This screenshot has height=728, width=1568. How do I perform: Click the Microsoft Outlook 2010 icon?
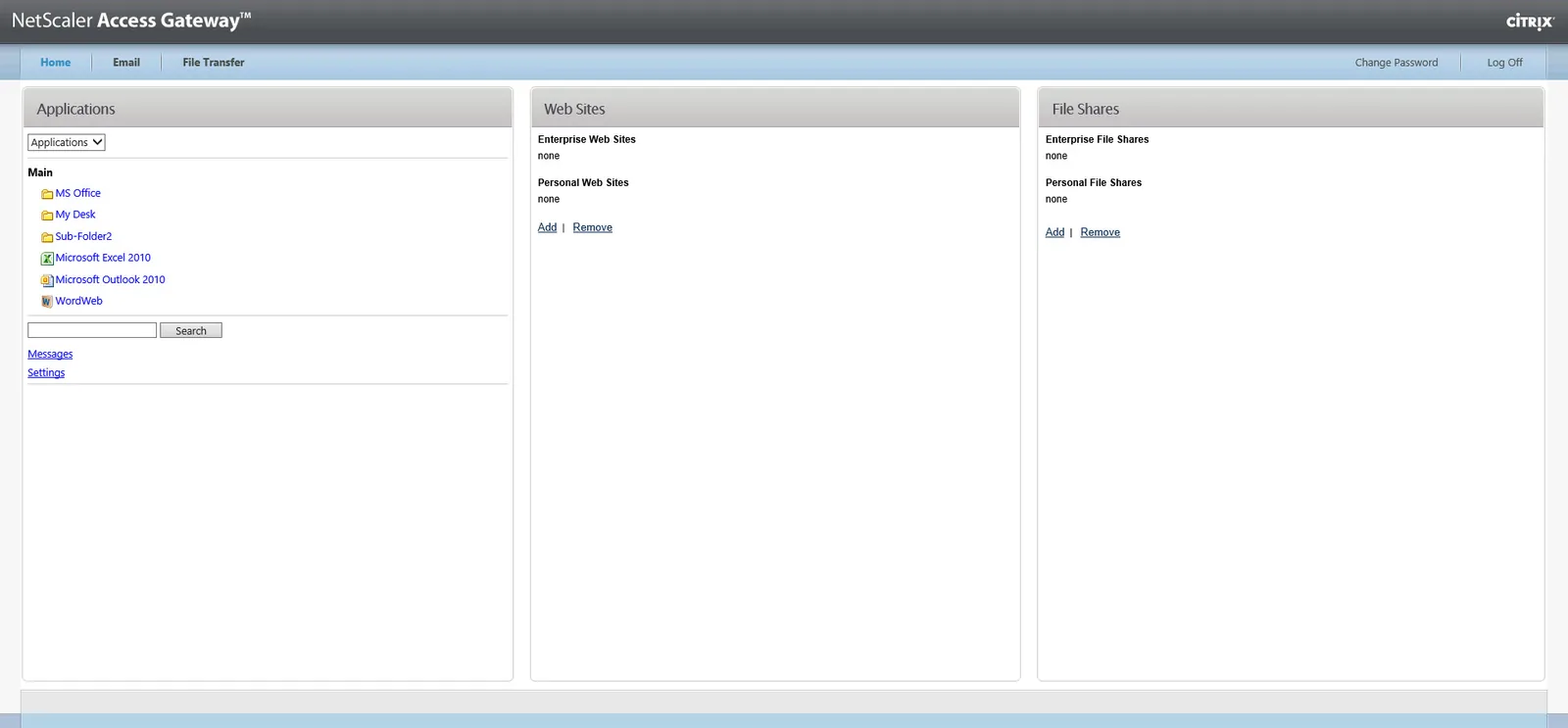click(47, 280)
